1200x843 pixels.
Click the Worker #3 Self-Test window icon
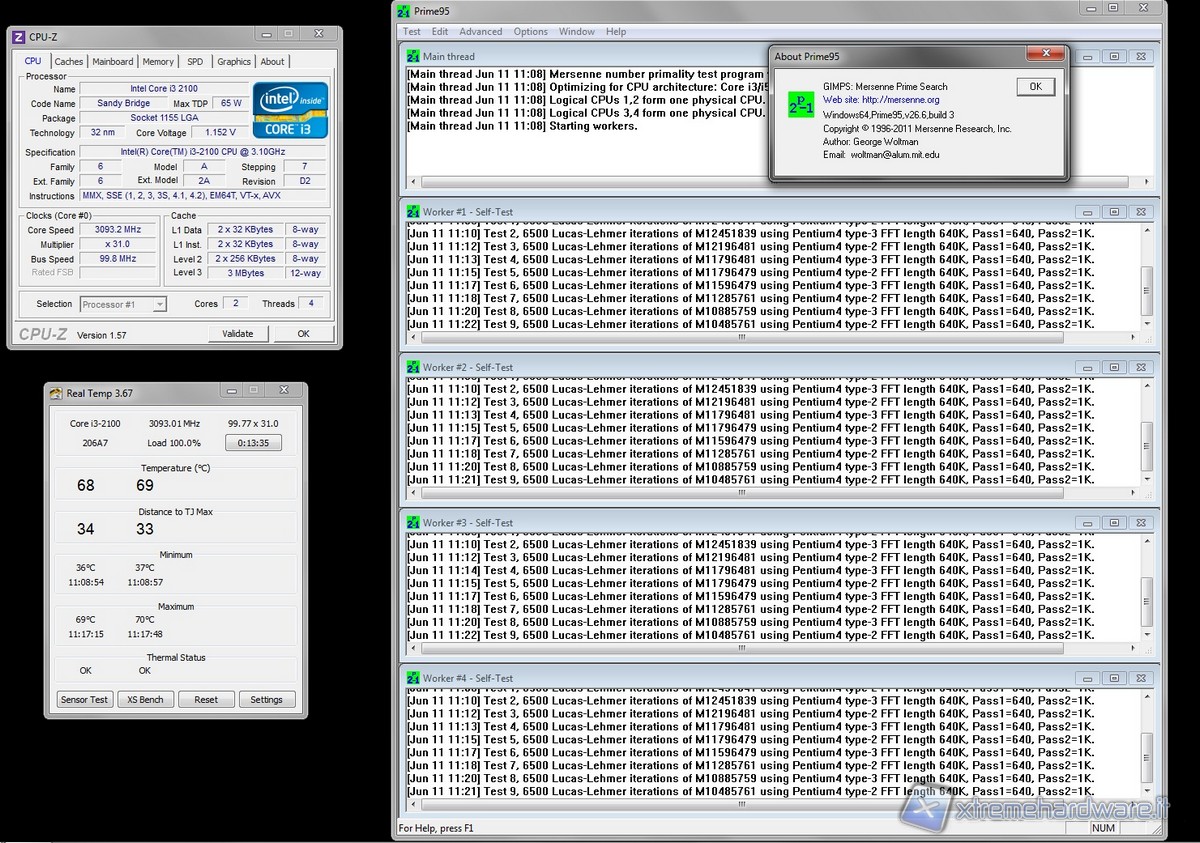coord(412,522)
